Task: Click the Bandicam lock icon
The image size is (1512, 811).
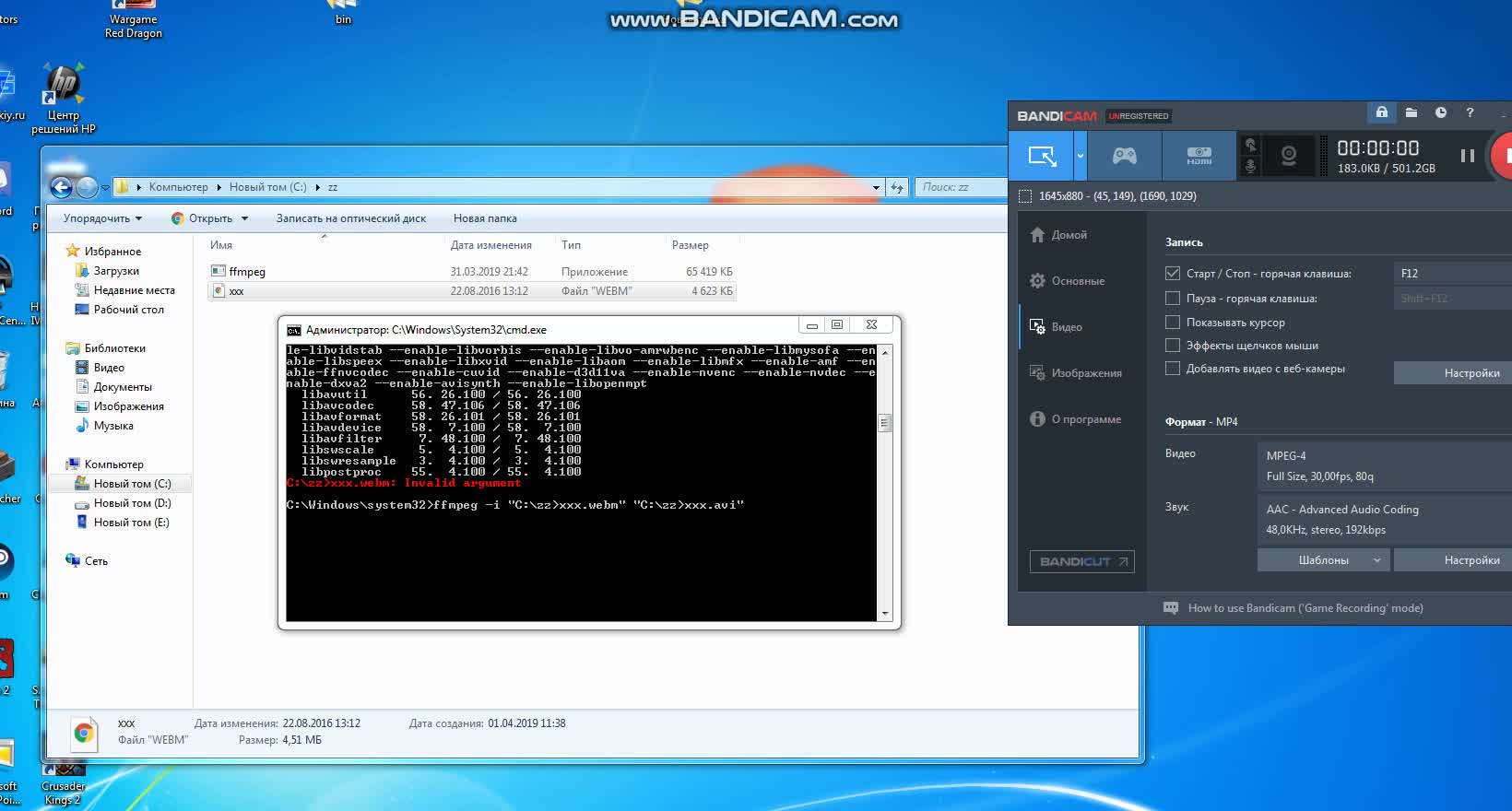Action: (x=1381, y=112)
